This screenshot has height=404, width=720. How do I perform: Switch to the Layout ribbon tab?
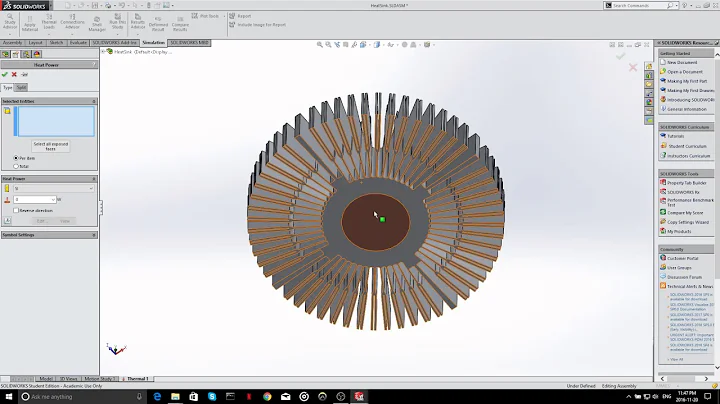point(35,43)
